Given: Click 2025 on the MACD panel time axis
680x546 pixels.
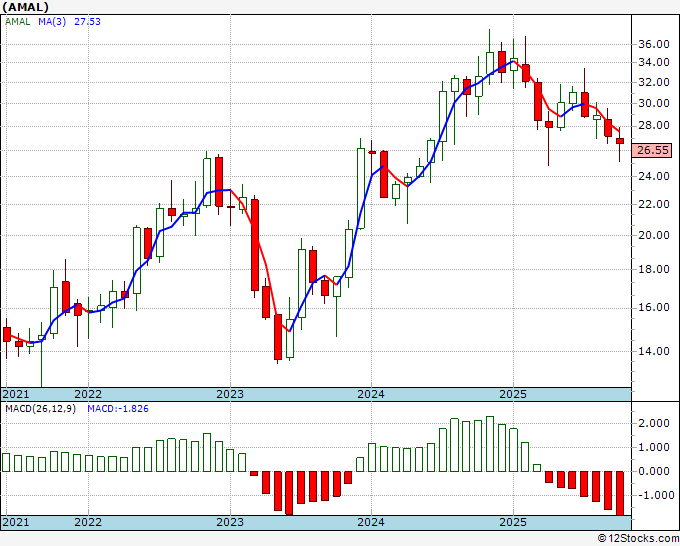Looking at the screenshot, I should (x=513, y=522).
